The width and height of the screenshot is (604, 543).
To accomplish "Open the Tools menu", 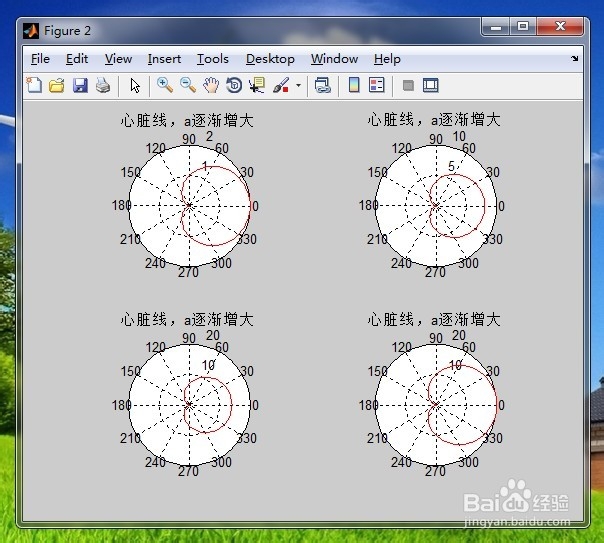I will pyautogui.click(x=213, y=59).
